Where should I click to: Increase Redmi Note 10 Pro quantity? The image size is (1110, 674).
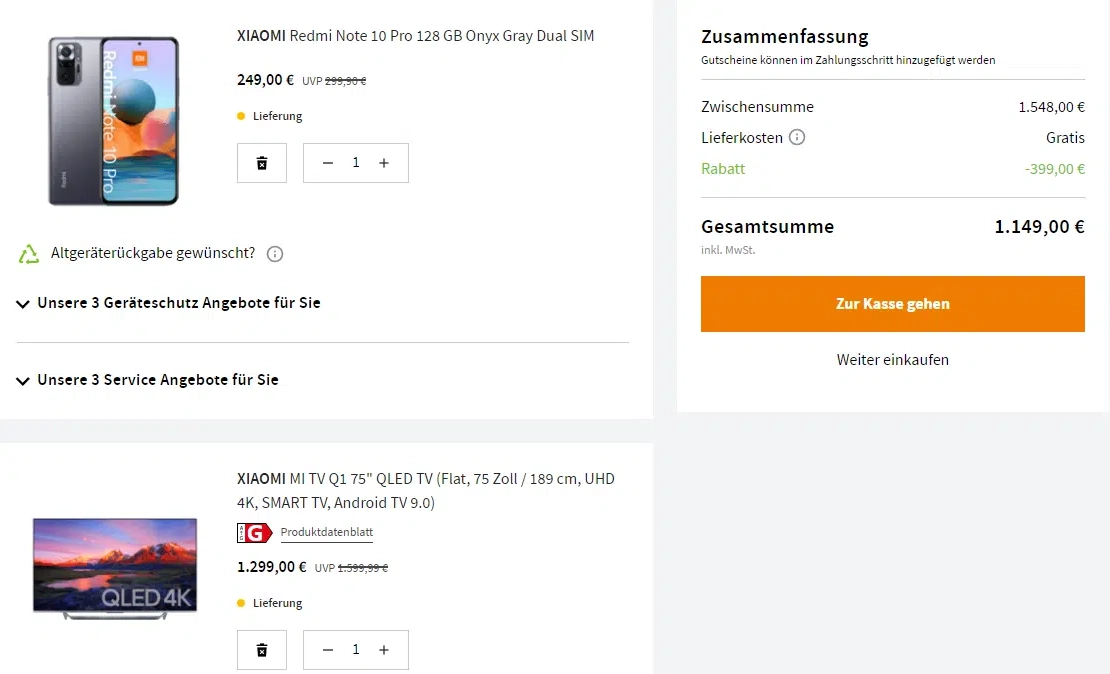pos(384,163)
